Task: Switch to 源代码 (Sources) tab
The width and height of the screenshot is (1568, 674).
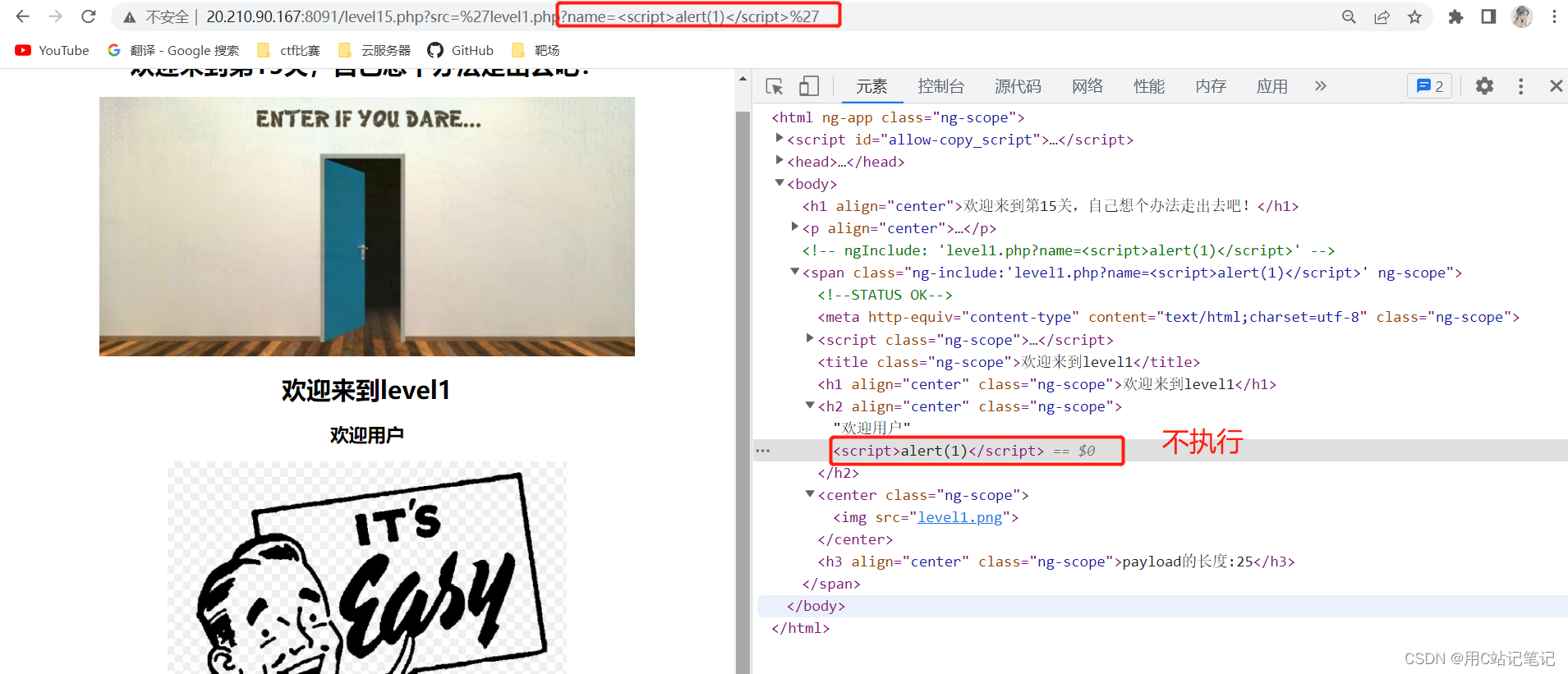Action: [1018, 86]
